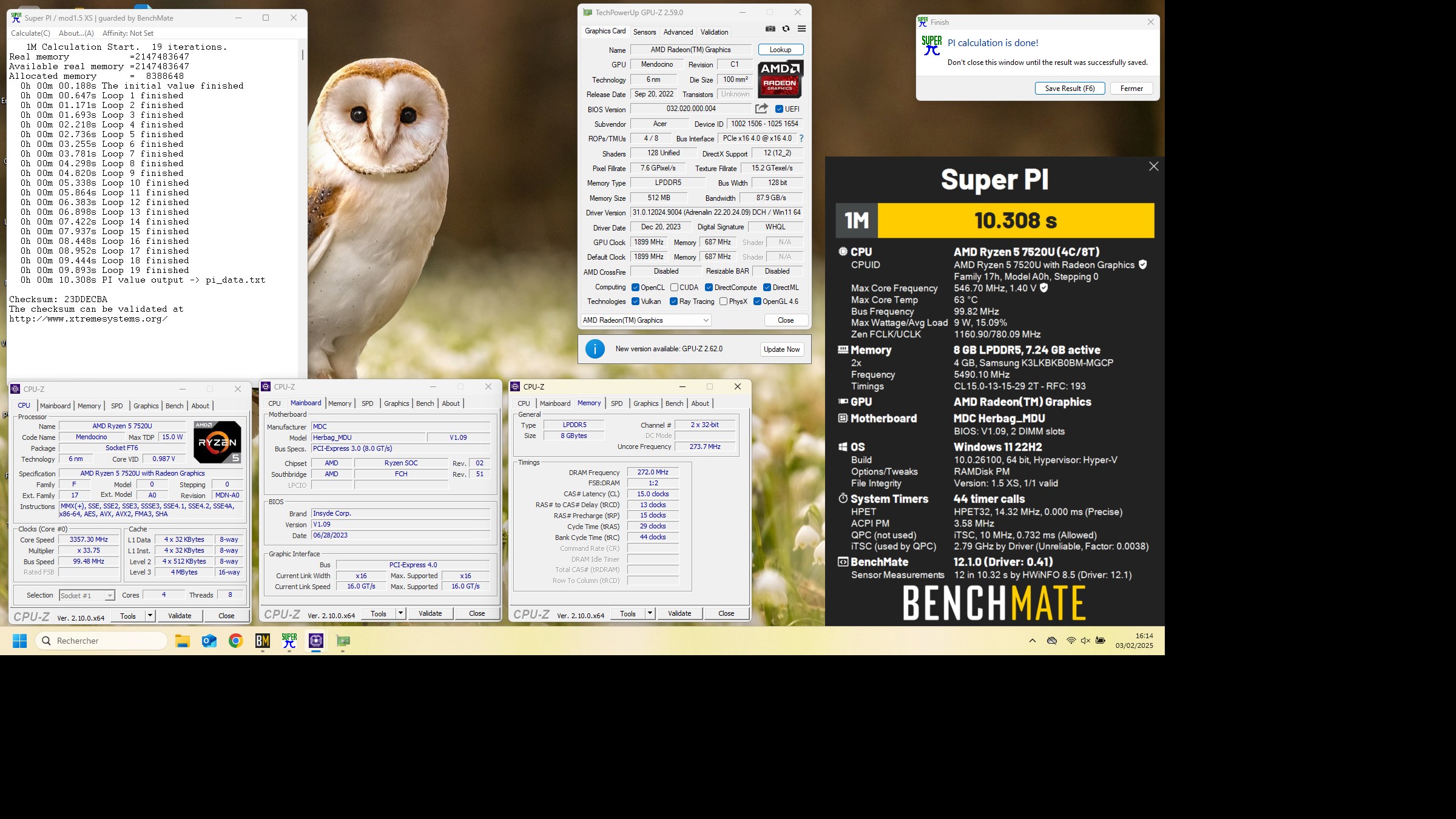
Task: Click the Bus Interface question mark help
Action: click(801, 138)
